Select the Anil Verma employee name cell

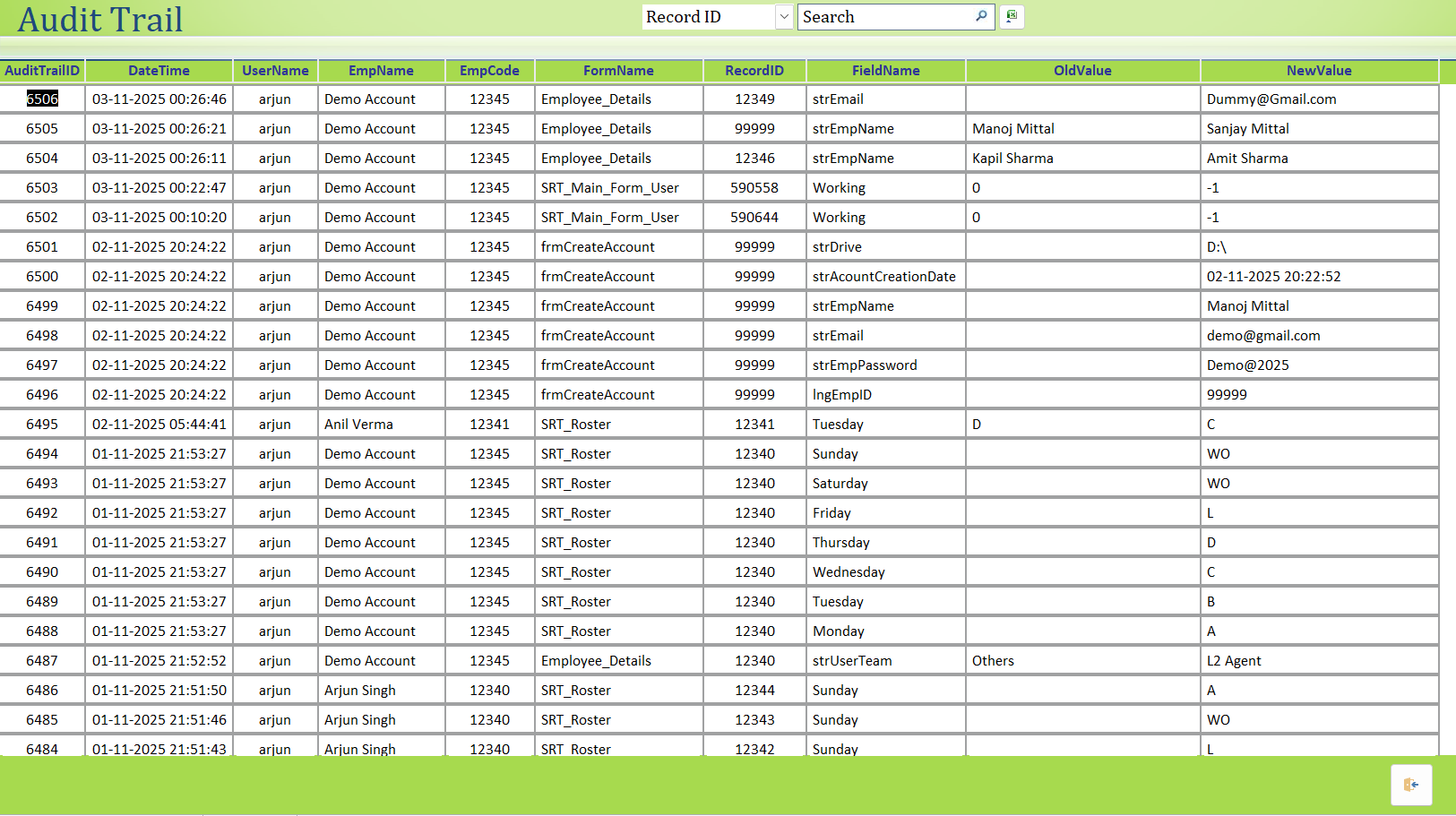click(358, 424)
